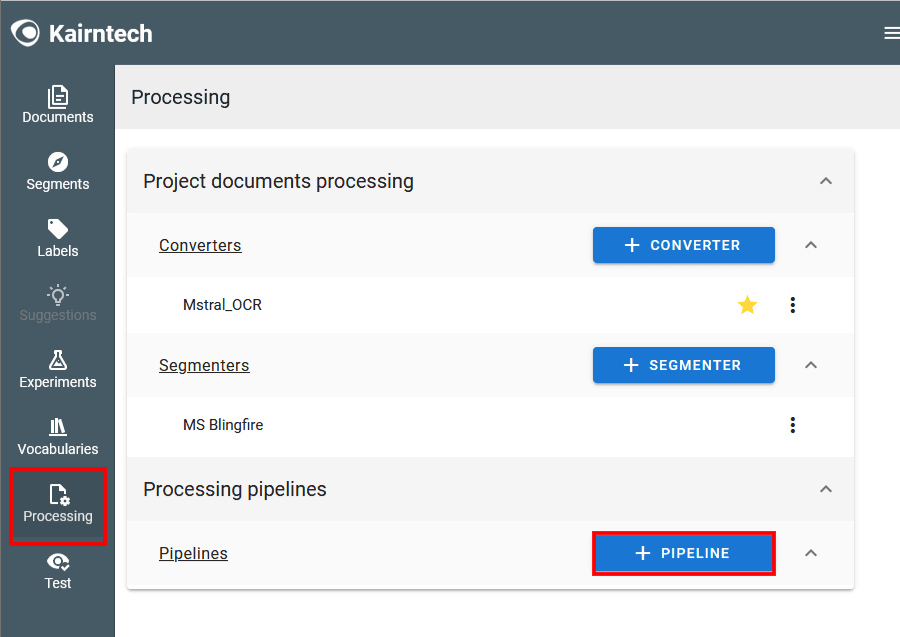Viewport: 900px width, 637px height.
Task: Select the Processing sidebar item
Action: (x=58, y=504)
